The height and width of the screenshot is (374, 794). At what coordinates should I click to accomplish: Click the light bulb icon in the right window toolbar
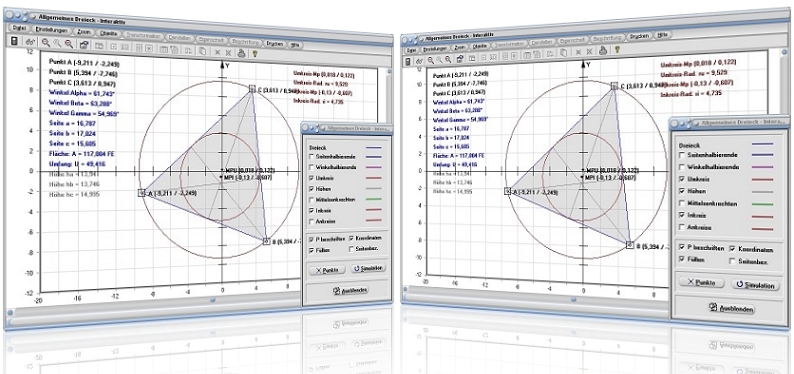click(x=617, y=50)
